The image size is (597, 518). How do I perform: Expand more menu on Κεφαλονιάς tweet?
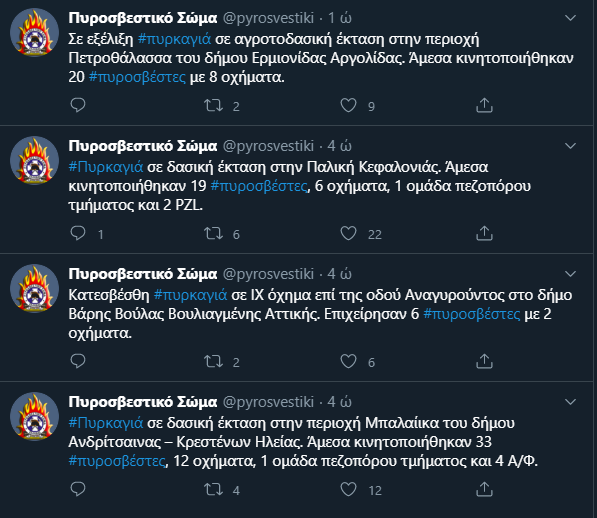570,146
